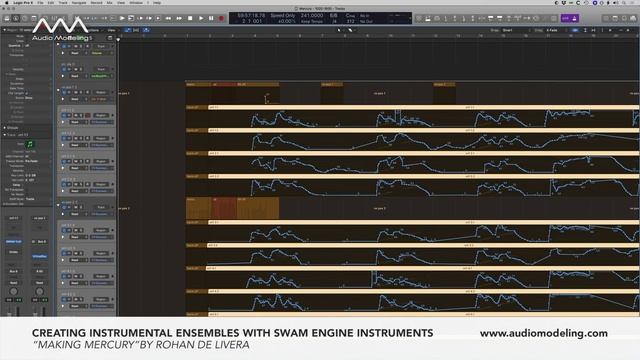The width and height of the screenshot is (640, 360).
Task: Click the 6/8 time signature display
Action: 333,16
